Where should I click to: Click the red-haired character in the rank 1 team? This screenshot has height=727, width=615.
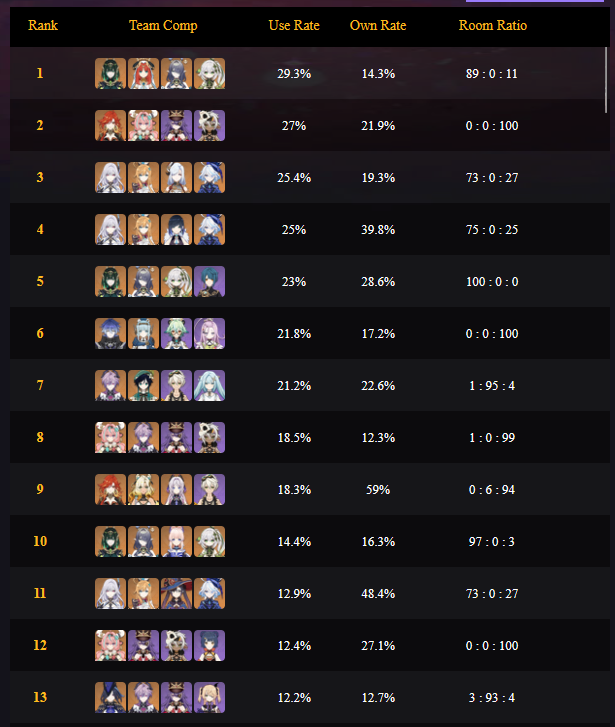point(143,73)
